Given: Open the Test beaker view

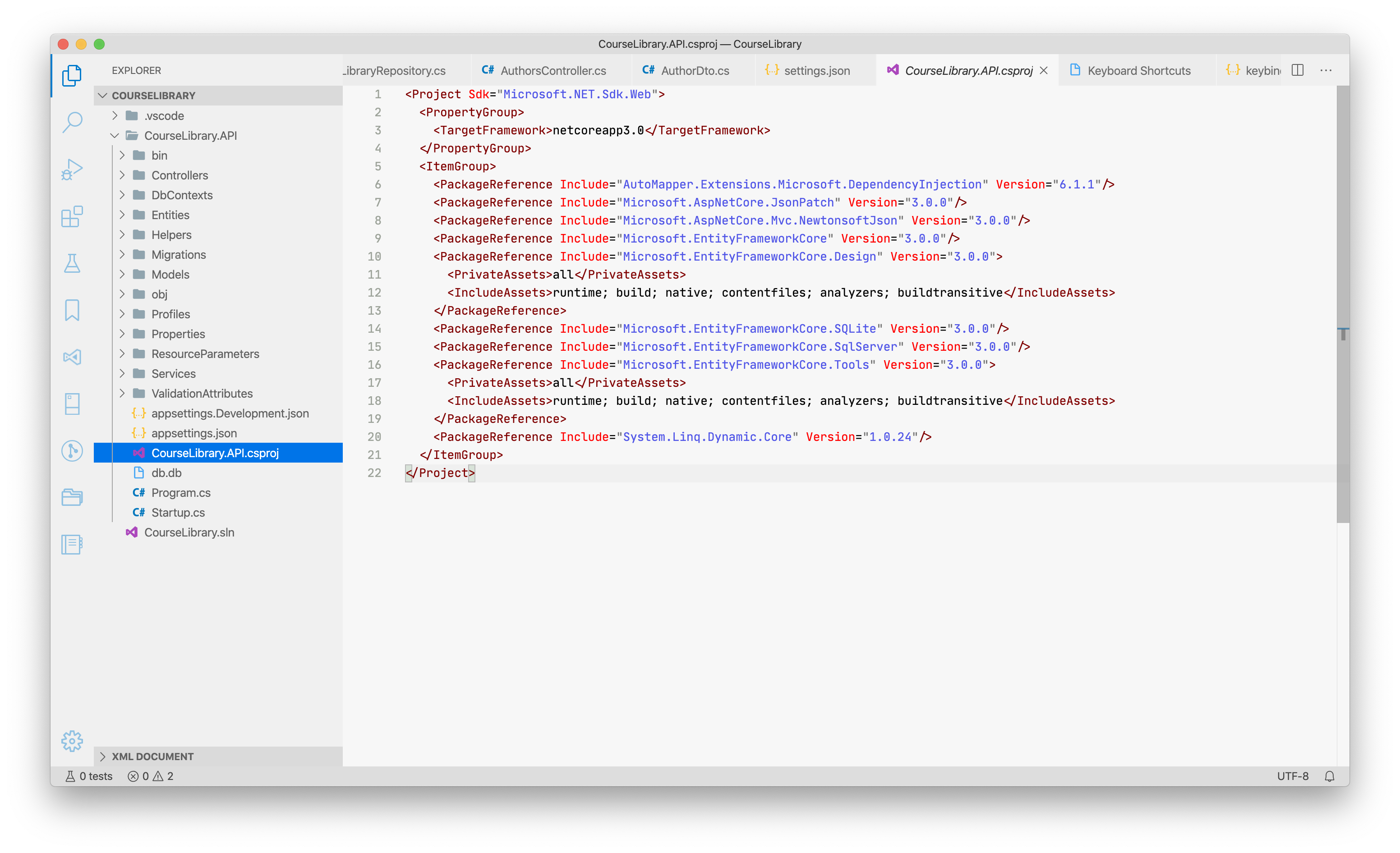Looking at the screenshot, I should tap(72, 263).
